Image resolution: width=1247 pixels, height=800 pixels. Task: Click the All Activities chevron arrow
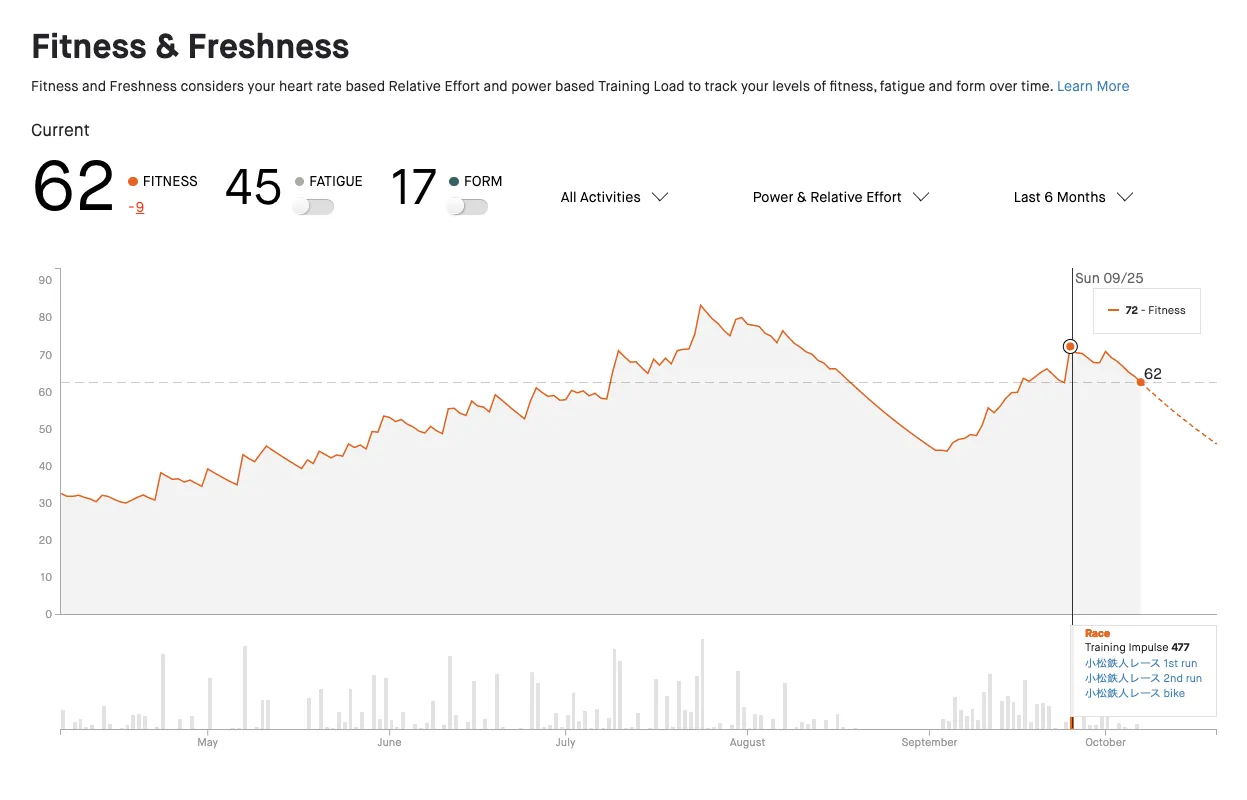click(x=660, y=197)
